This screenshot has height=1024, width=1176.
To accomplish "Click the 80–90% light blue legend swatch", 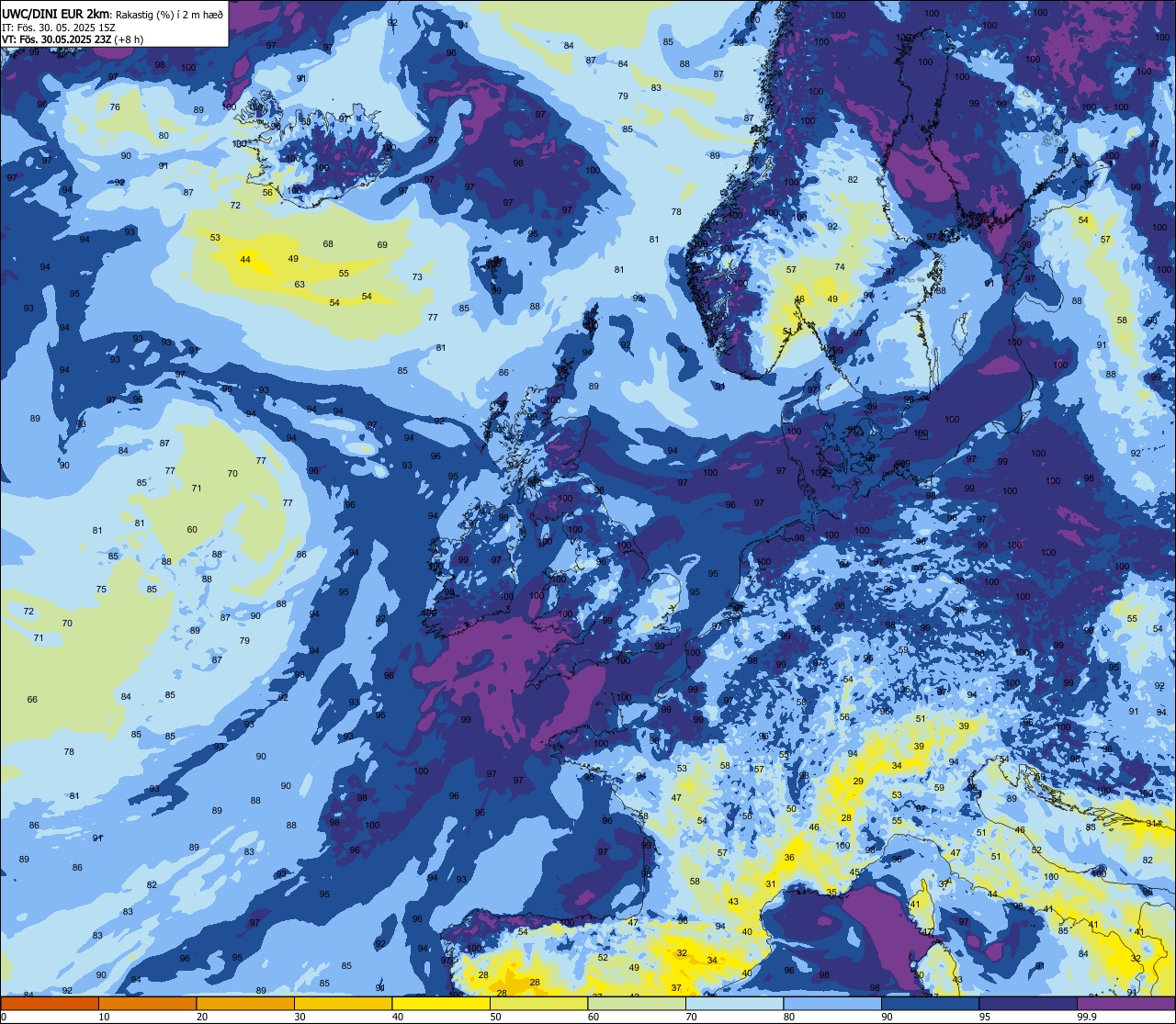I will click(x=832, y=1003).
